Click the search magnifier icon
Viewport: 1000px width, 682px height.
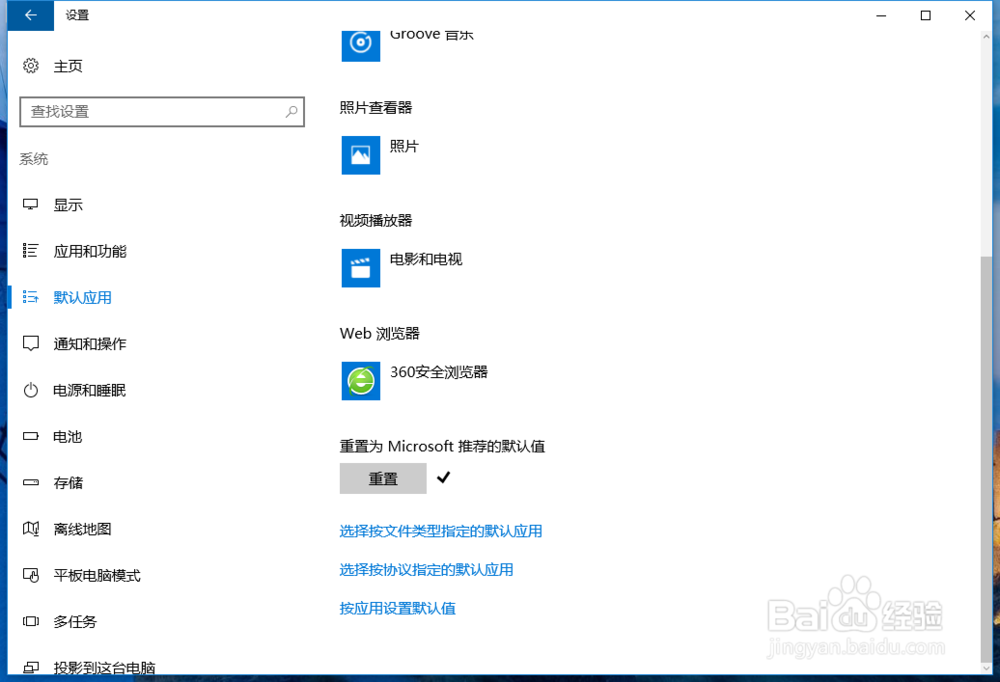coord(291,112)
